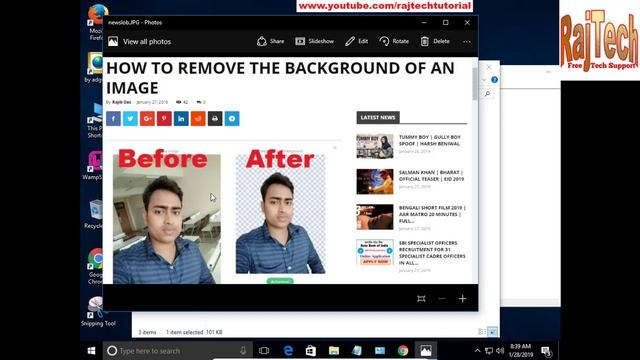
Task: Click the Photos app taskbar icon
Action: point(426,351)
